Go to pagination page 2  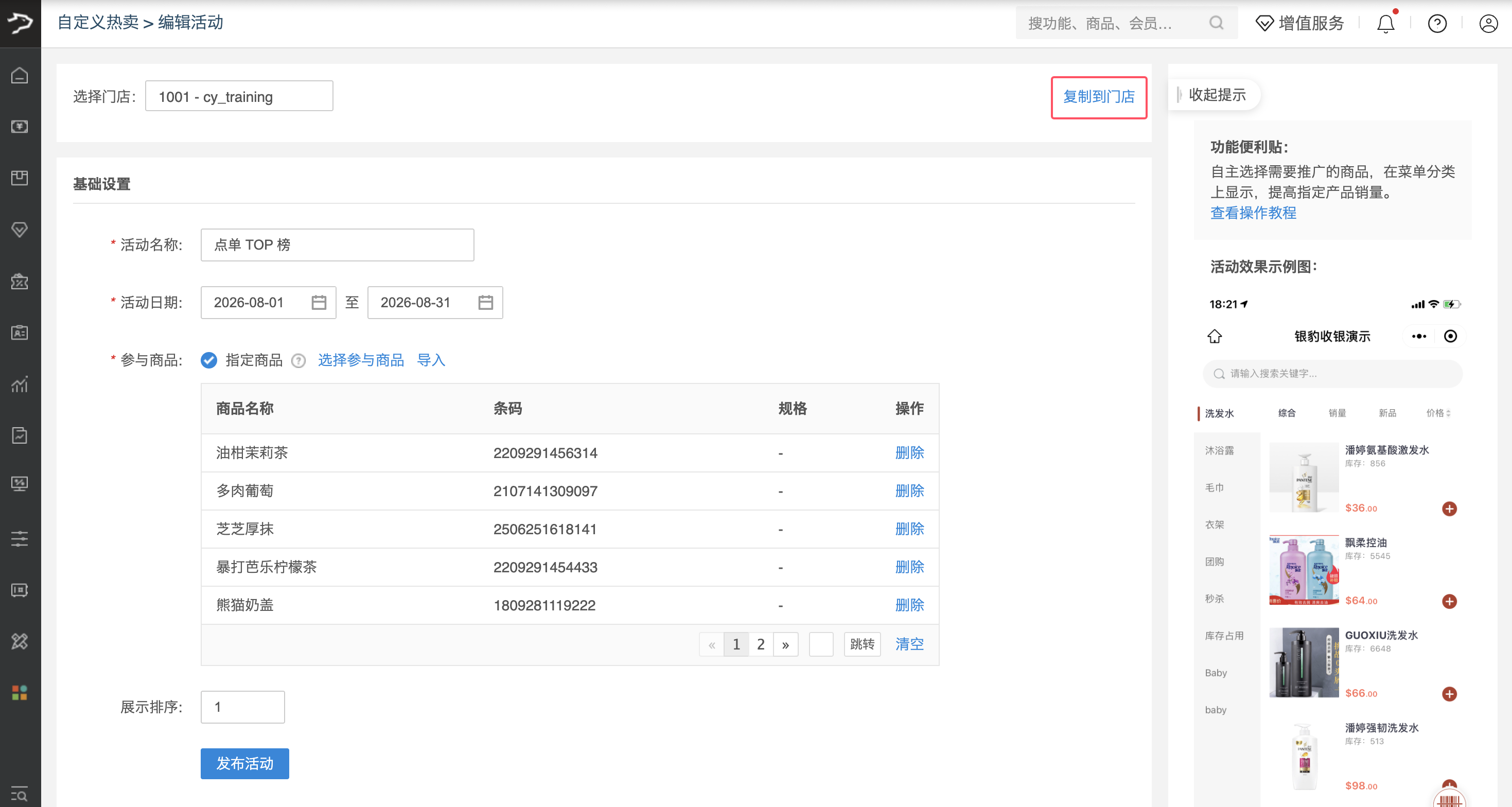[761, 644]
